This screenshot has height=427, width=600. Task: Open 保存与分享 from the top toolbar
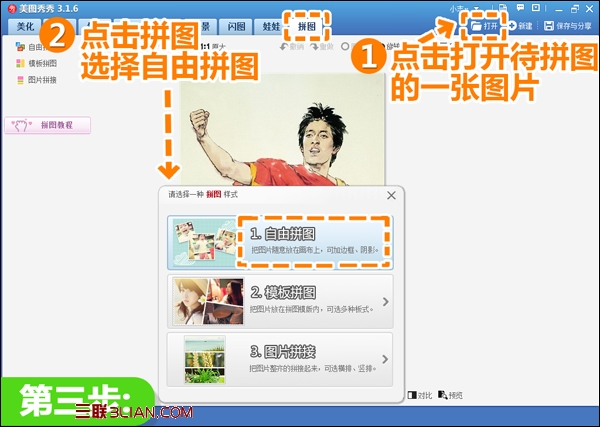click(568, 26)
